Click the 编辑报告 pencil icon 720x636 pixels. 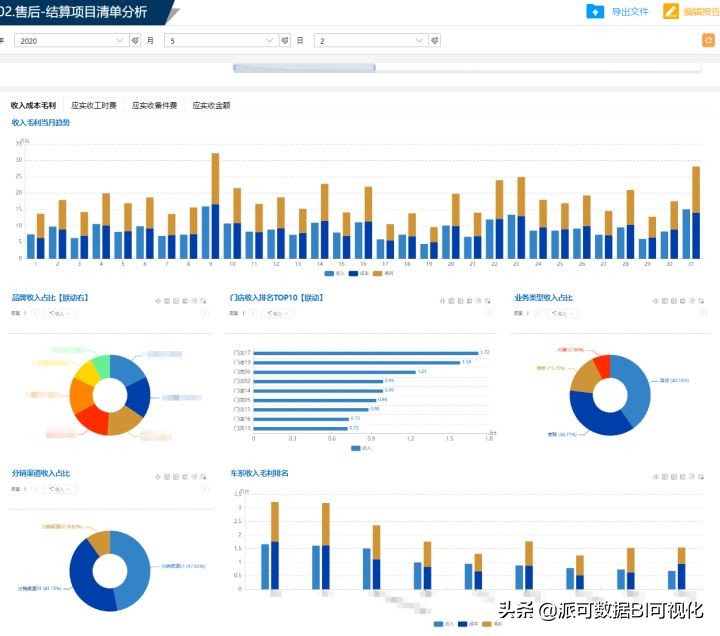point(671,12)
